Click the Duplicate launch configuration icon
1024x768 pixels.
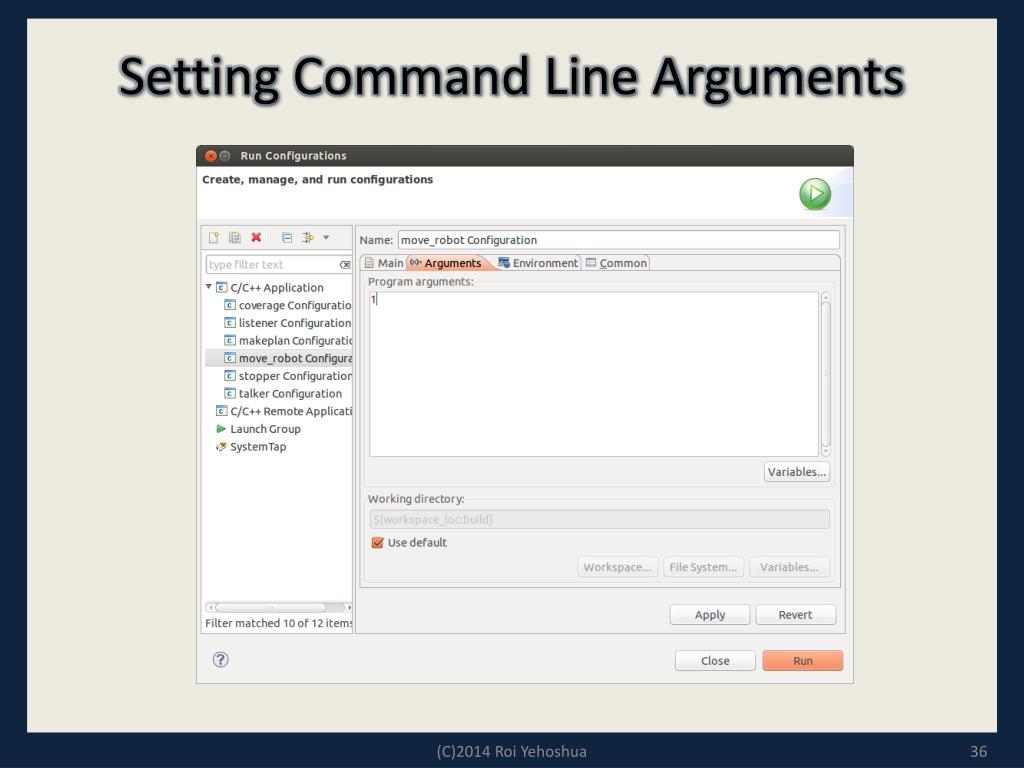[x=234, y=238]
